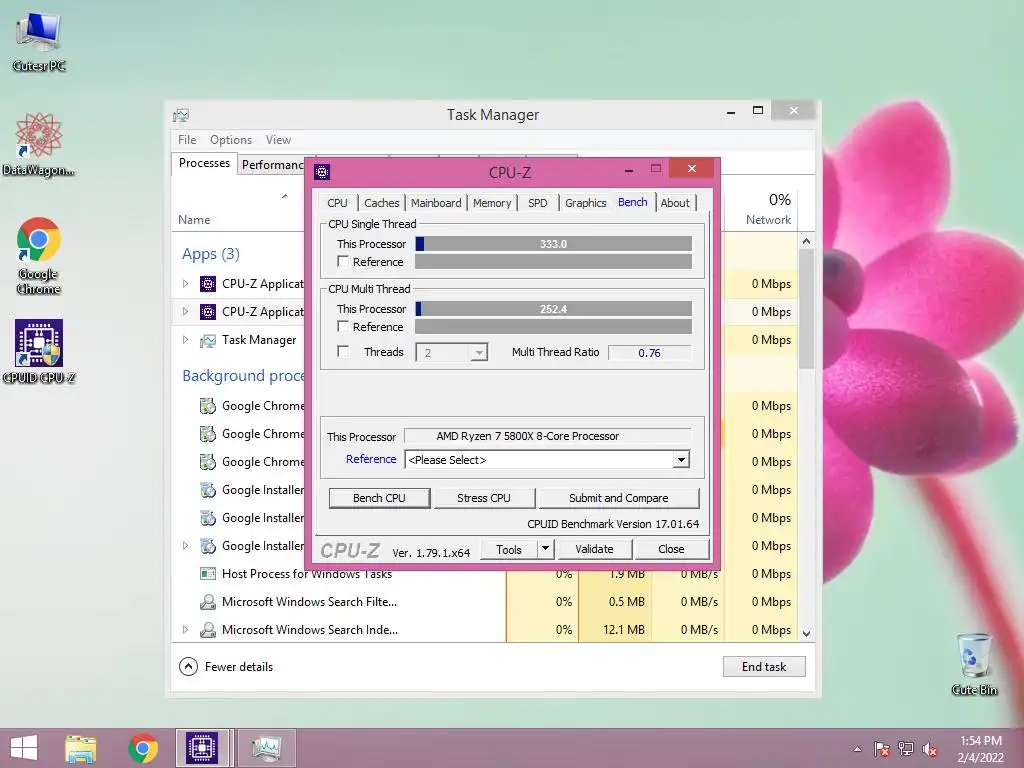Open the Windows Start button
This screenshot has width=1024, height=768.
point(24,748)
